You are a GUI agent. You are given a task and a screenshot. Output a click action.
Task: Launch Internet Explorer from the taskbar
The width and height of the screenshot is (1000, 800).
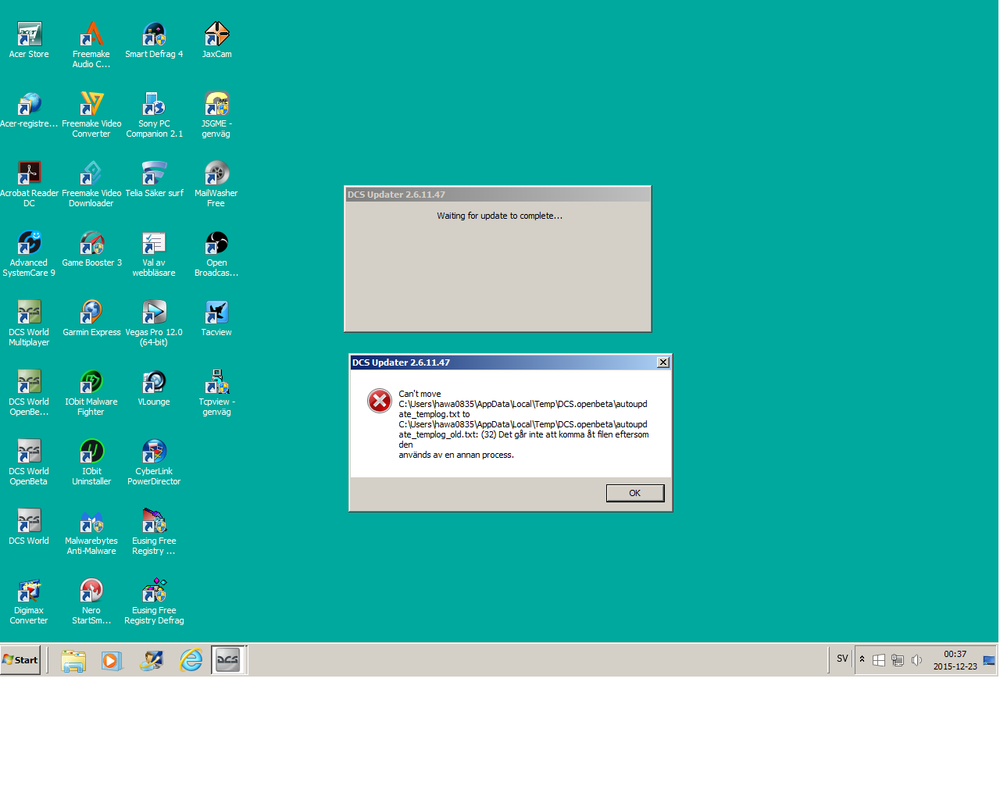pos(190,660)
